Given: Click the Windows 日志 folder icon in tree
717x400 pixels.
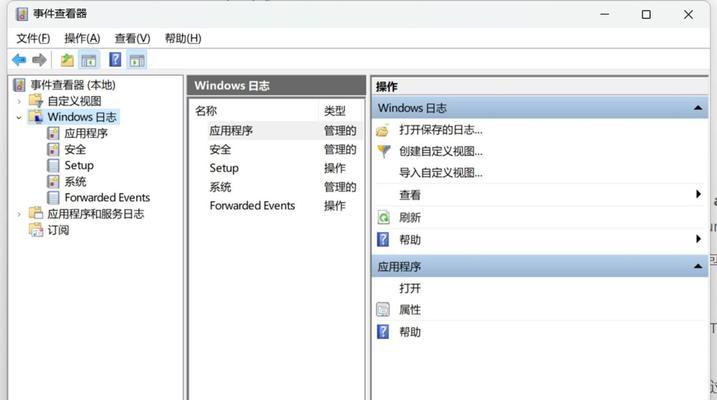Looking at the screenshot, I should pos(36,117).
